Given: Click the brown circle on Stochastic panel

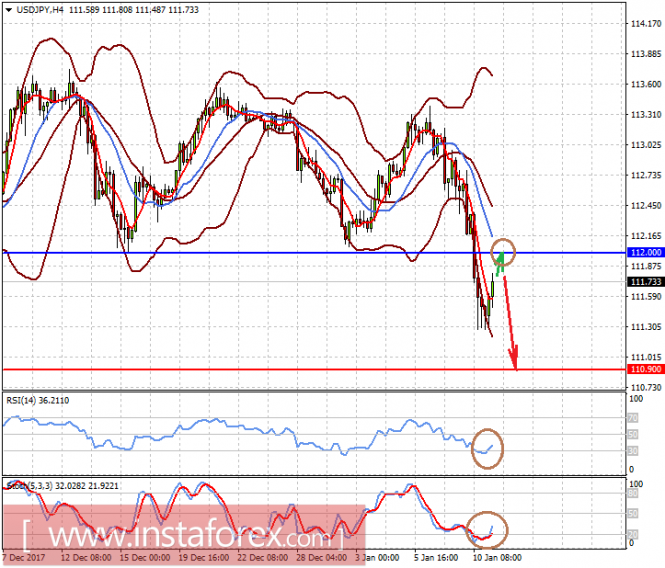Looking at the screenshot, I should pos(486,530).
